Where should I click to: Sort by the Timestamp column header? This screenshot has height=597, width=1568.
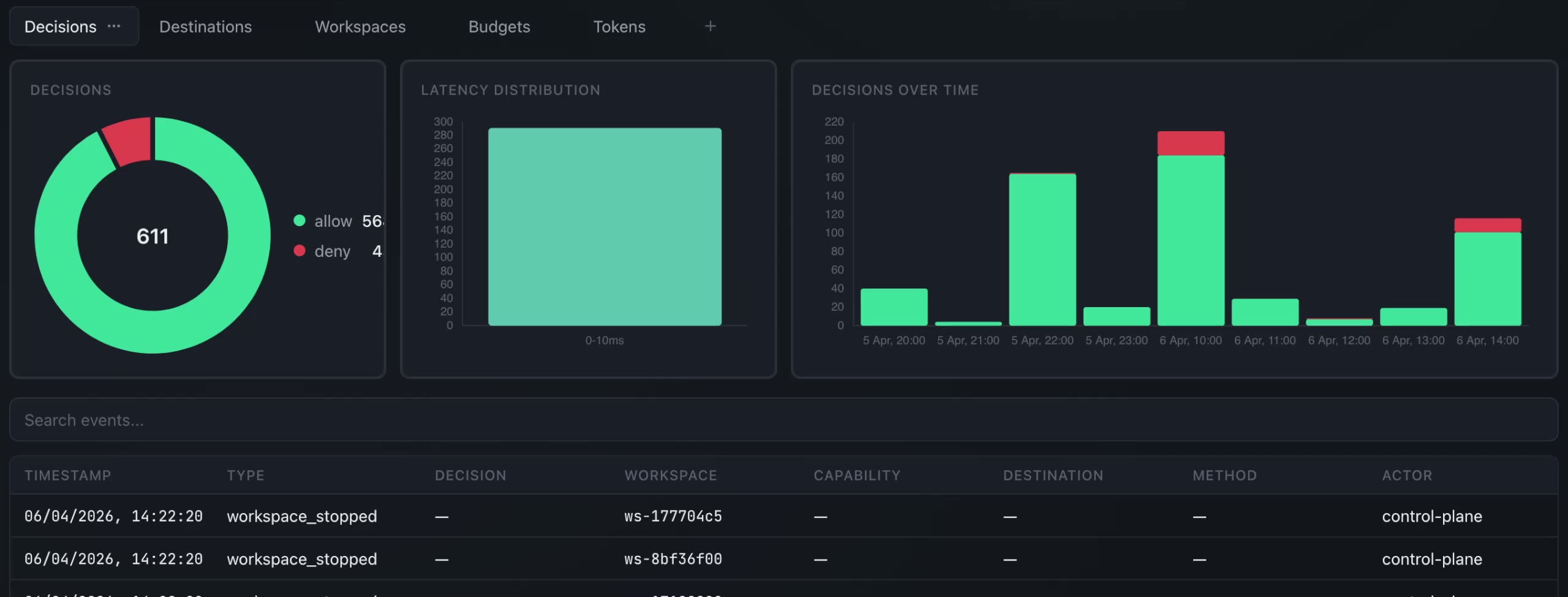68,476
